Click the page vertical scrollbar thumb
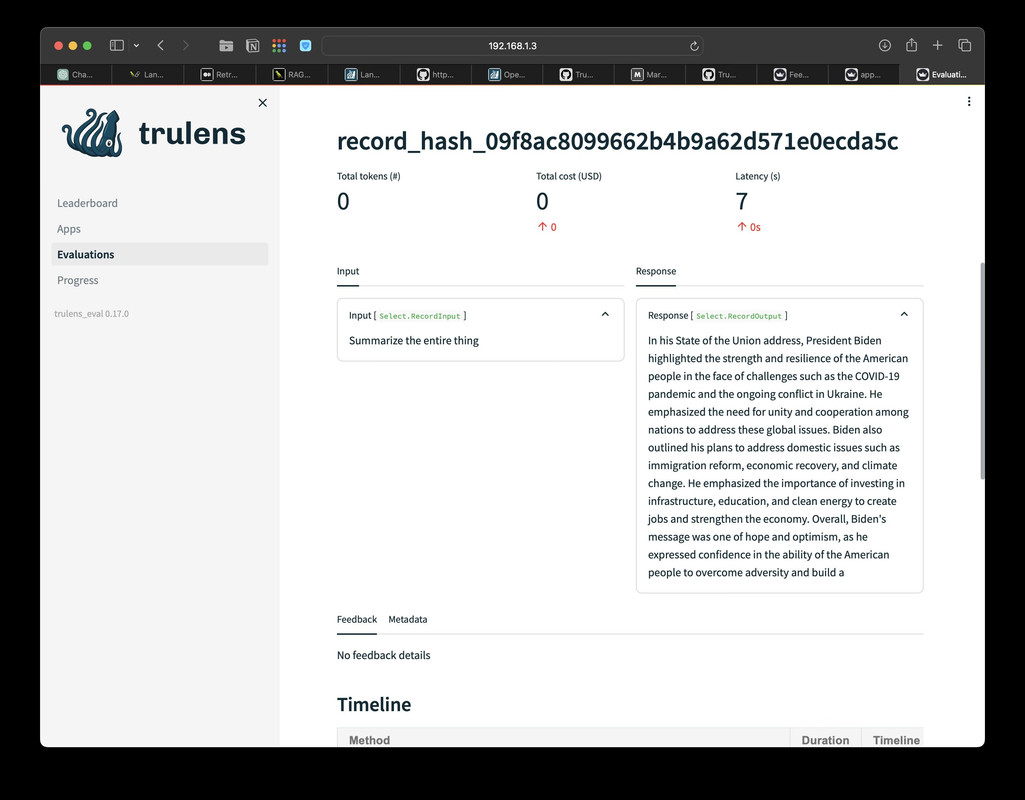The width and height of the screenshot is (1025, 800). (982, 371)
